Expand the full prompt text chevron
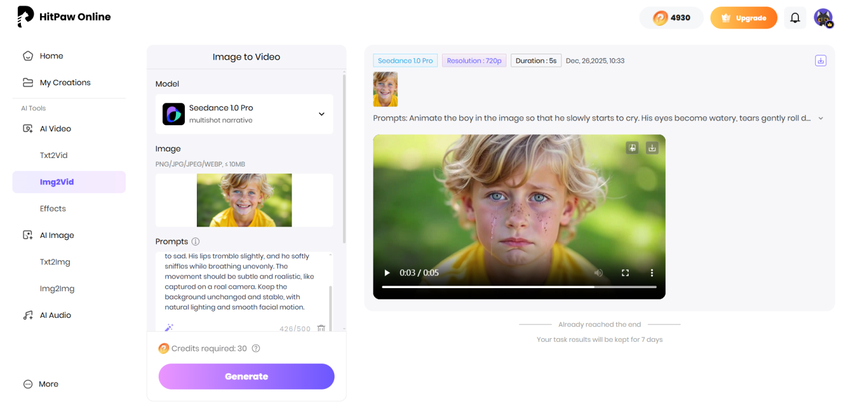This screenshot has width=853, height=408. click(821, 118)
